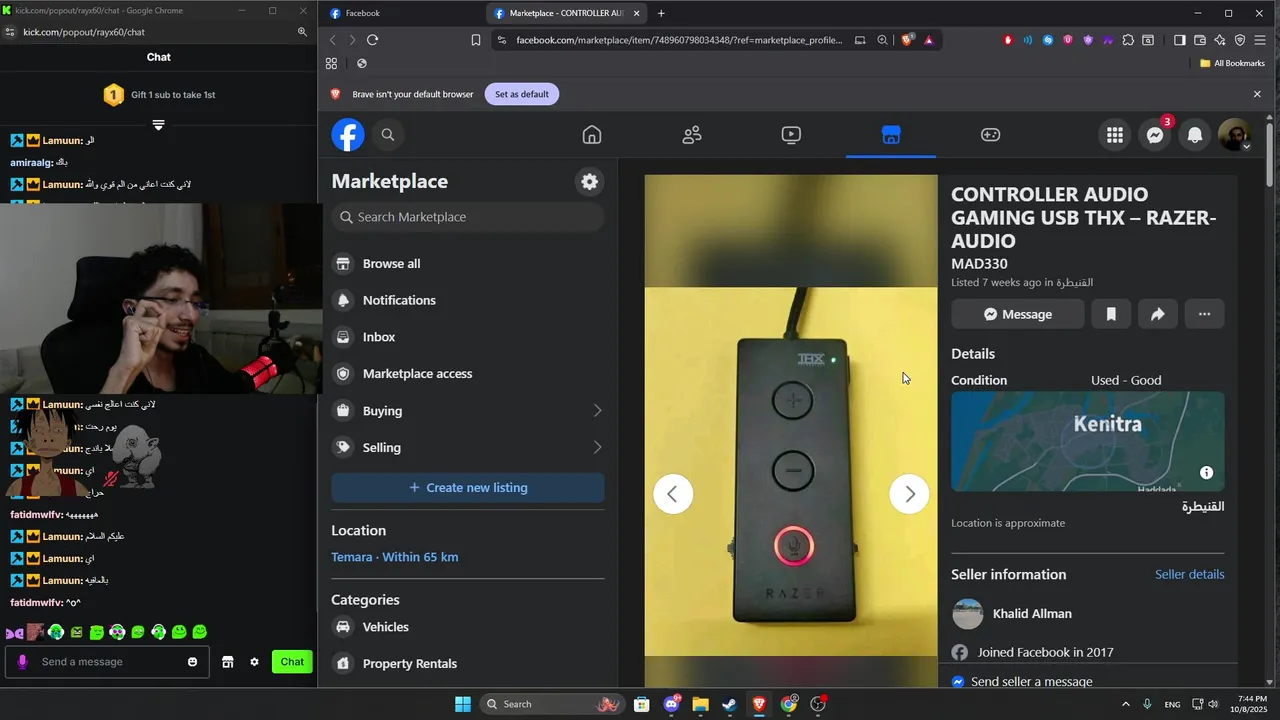Open the Facebook Watch video icon
The height and width of the screenshot is (720, 1280).
pyautogui.click(x=791, y=135)
